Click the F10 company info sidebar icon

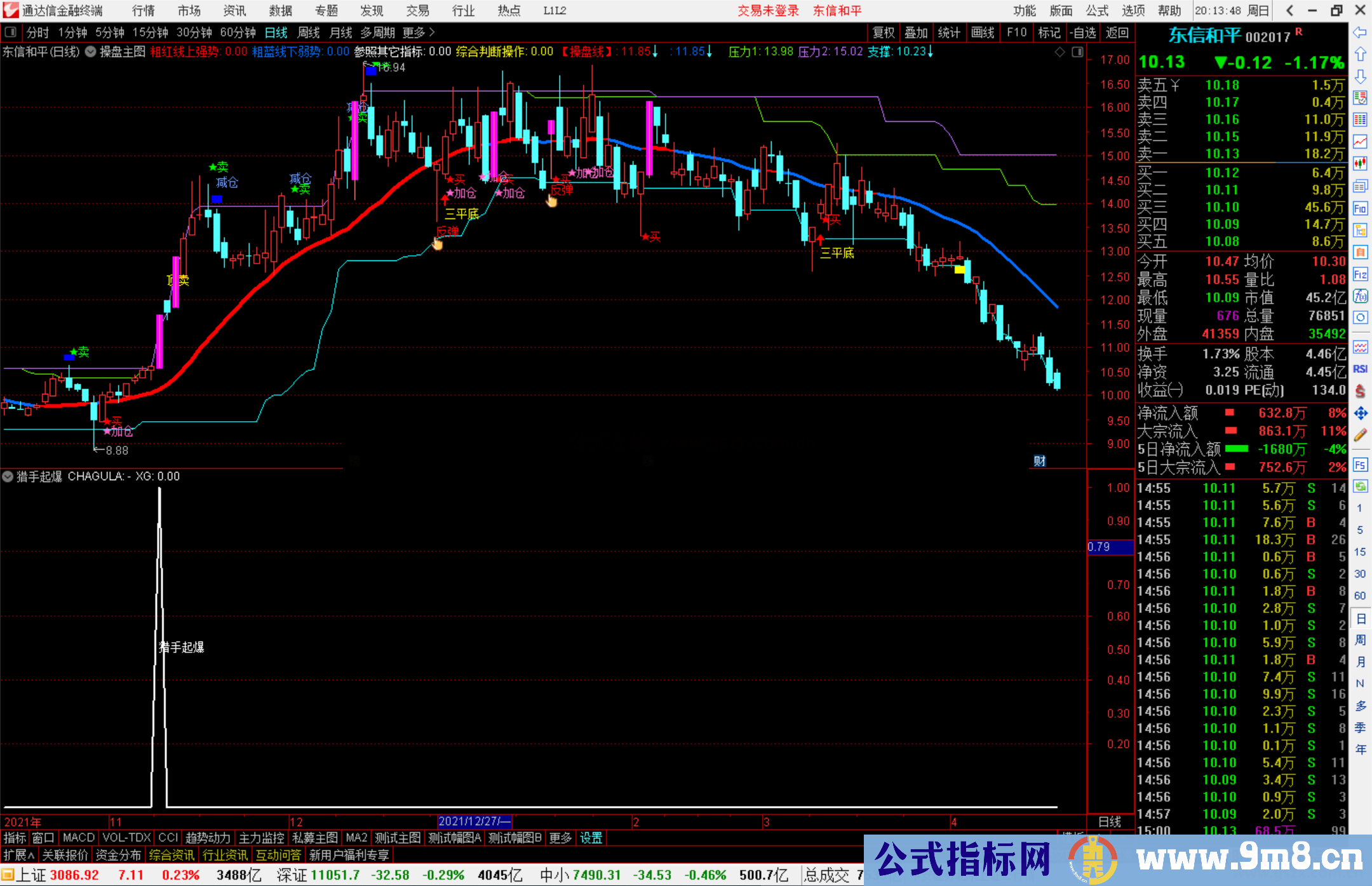coord(1360,208)
